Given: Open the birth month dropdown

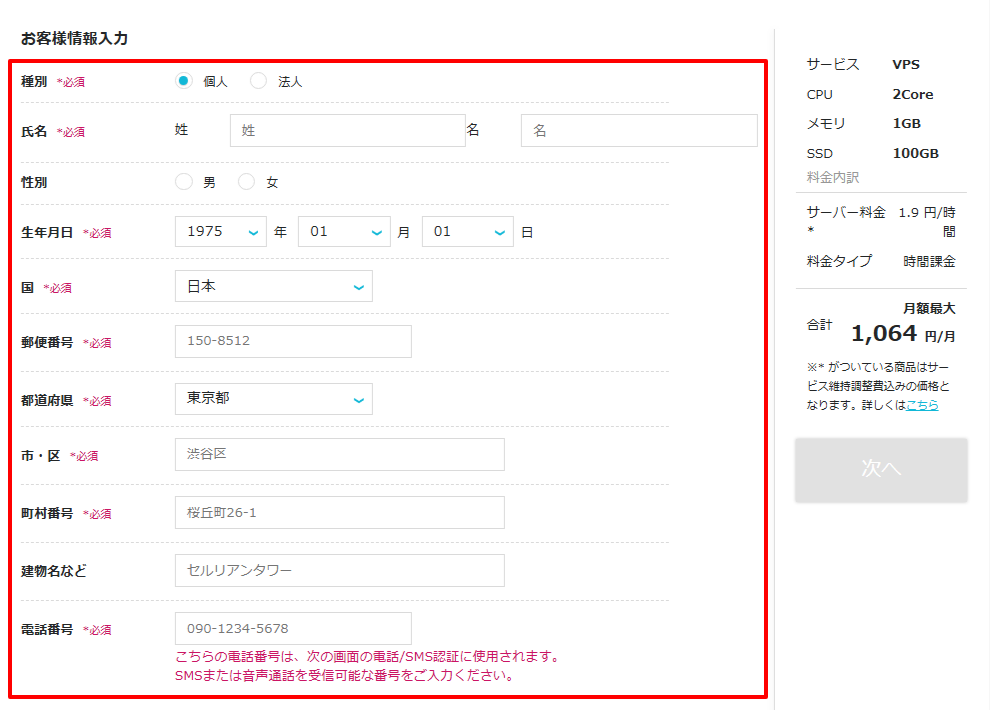Looking at the screenshot, I should click(x=343, y=232).
